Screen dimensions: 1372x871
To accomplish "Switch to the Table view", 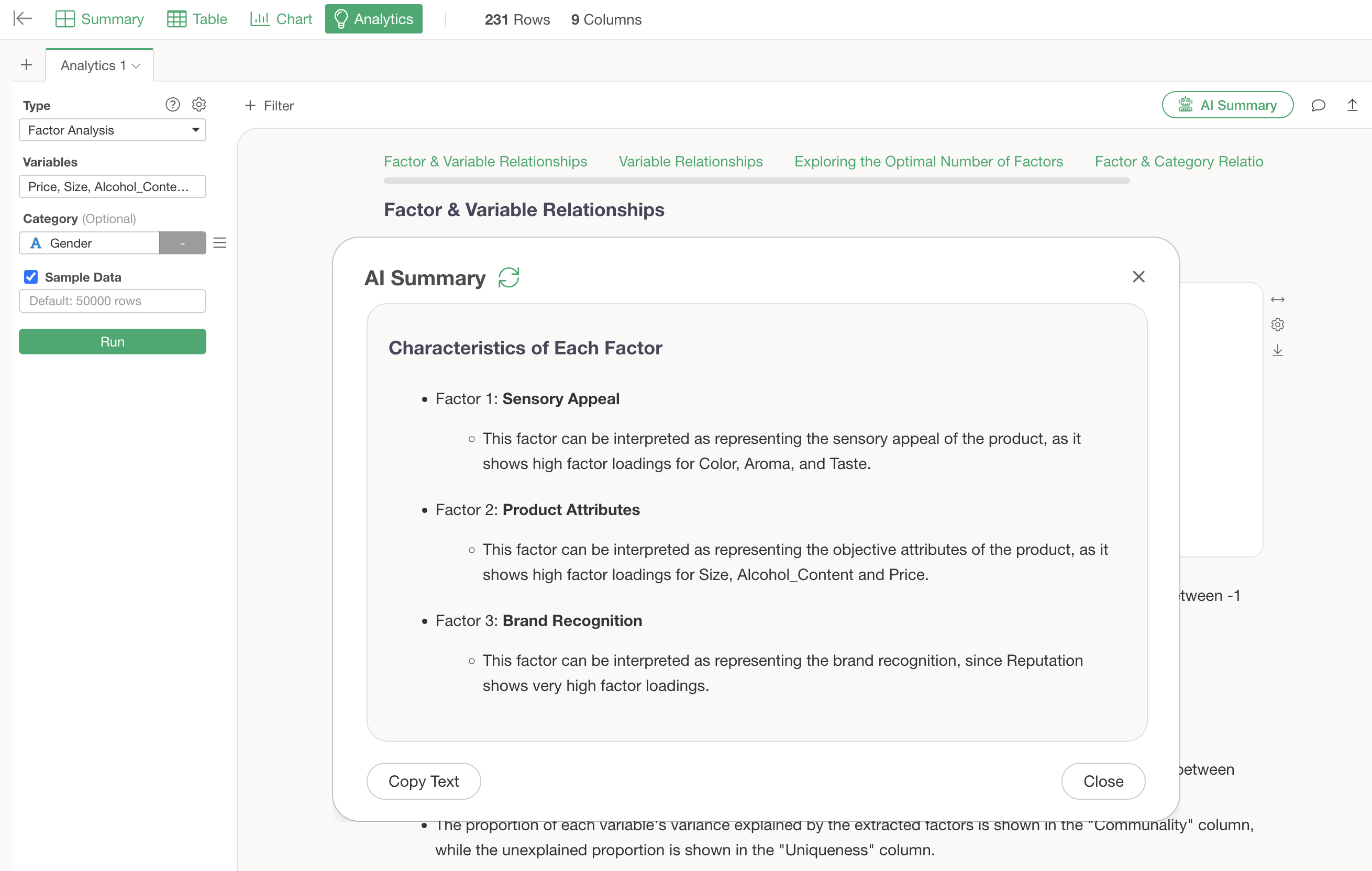I will point(197,19).
